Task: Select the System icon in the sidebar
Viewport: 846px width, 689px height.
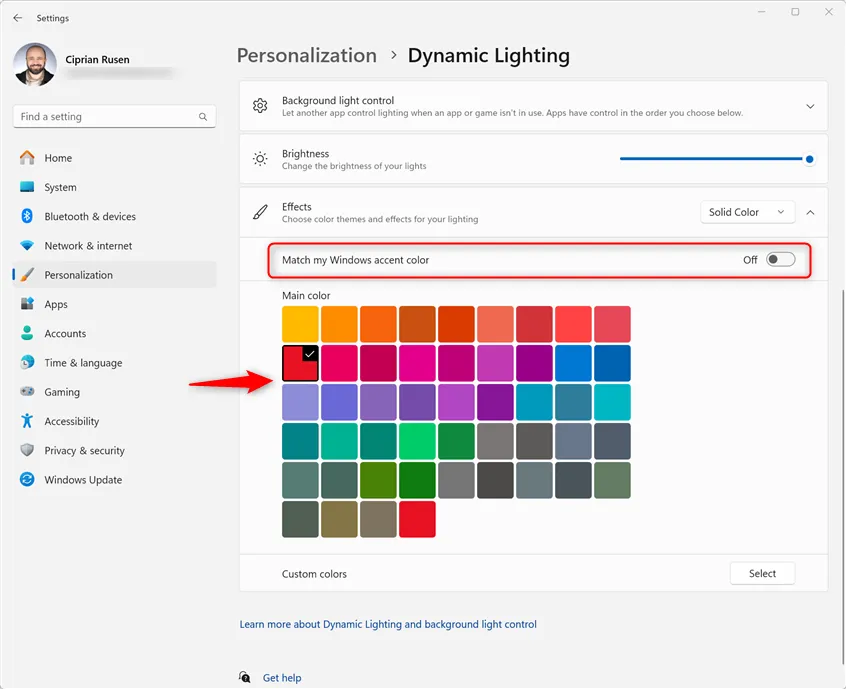Action: click(x=28, y=187)
